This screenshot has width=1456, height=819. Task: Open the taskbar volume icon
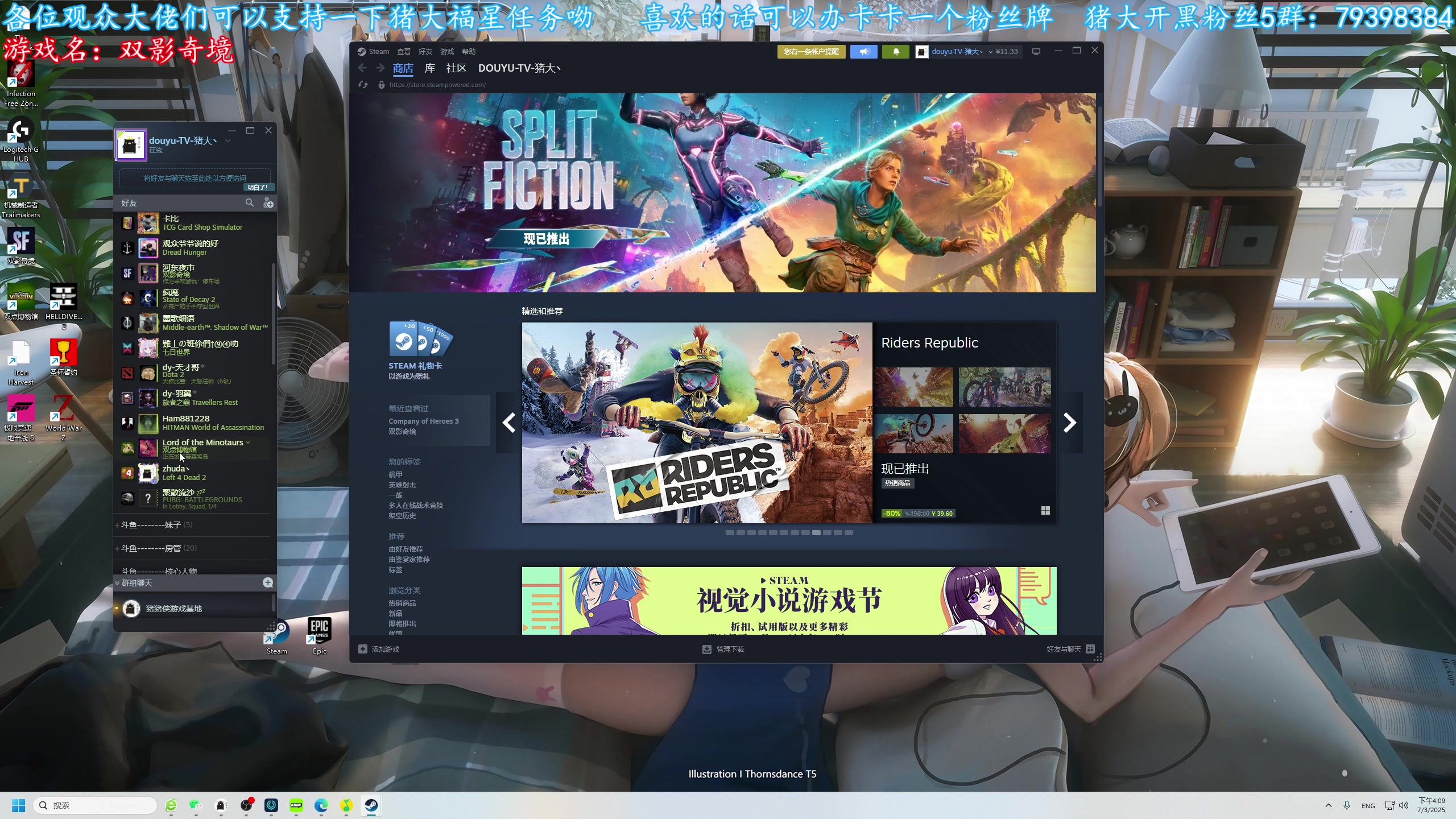[1404, 805]
